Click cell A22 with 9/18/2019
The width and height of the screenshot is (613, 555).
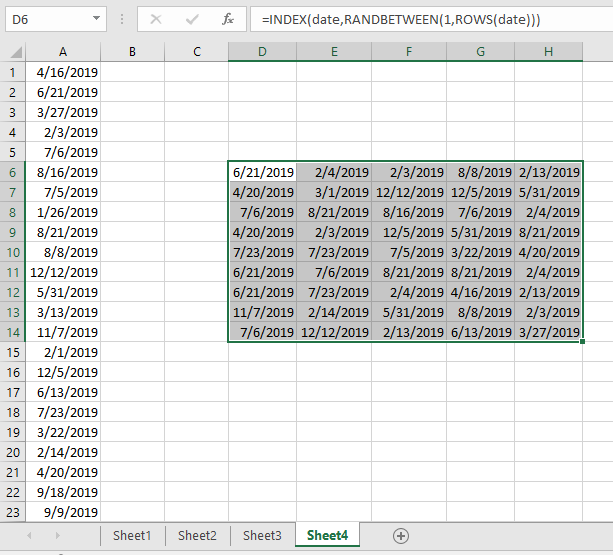click(63, 492)
